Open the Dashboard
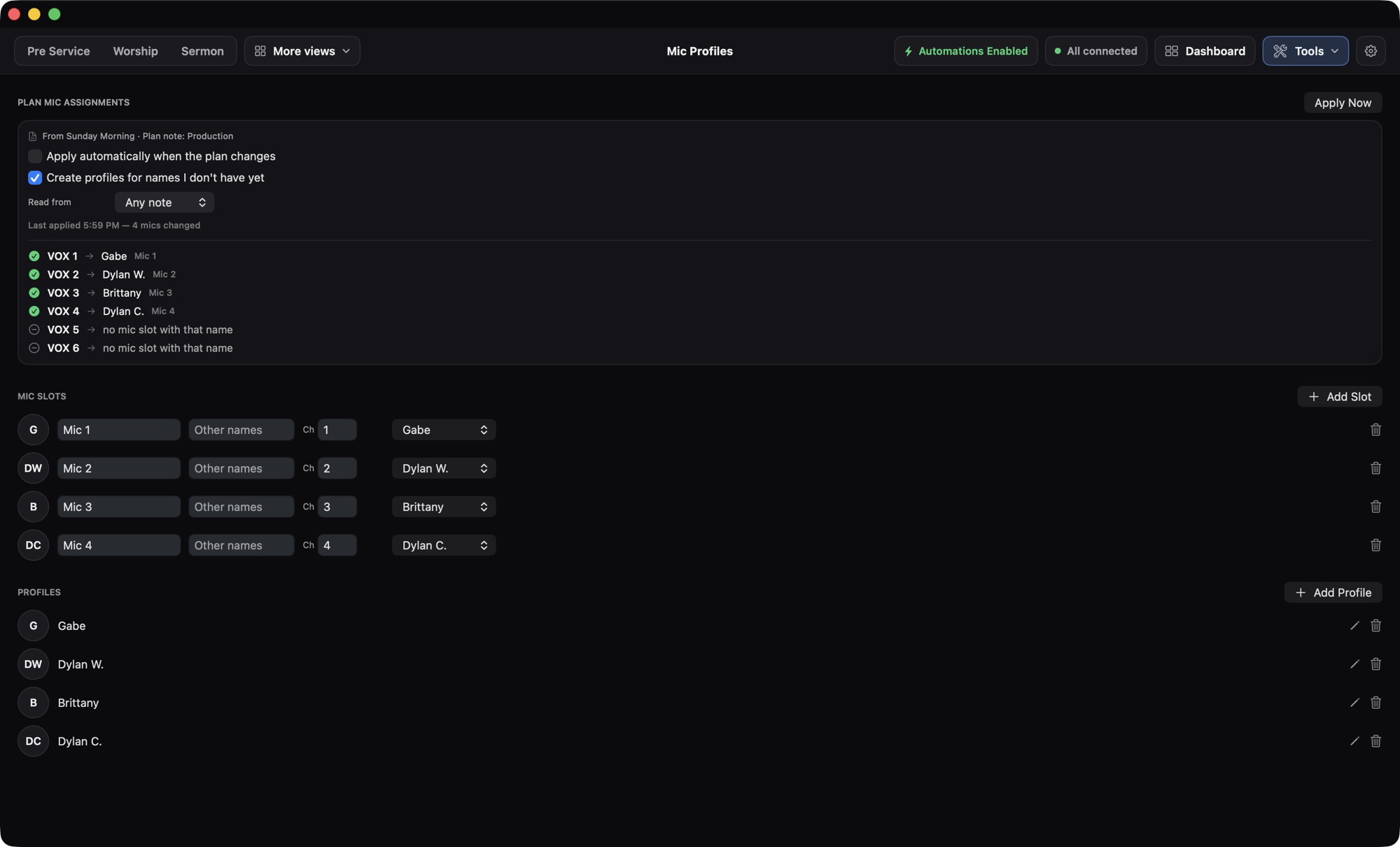The width and height of the screenshot is (1400, 847). (x=1205, y=51)
